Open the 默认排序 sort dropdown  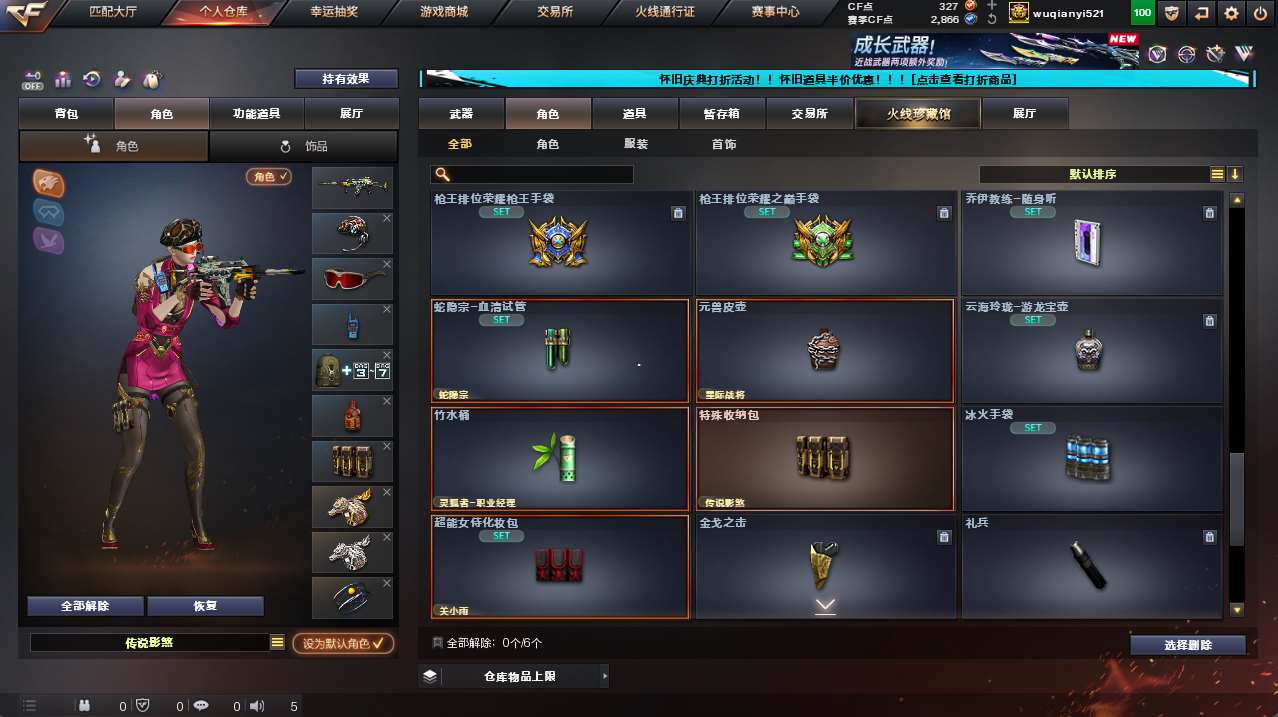(x=1093, y=174)
